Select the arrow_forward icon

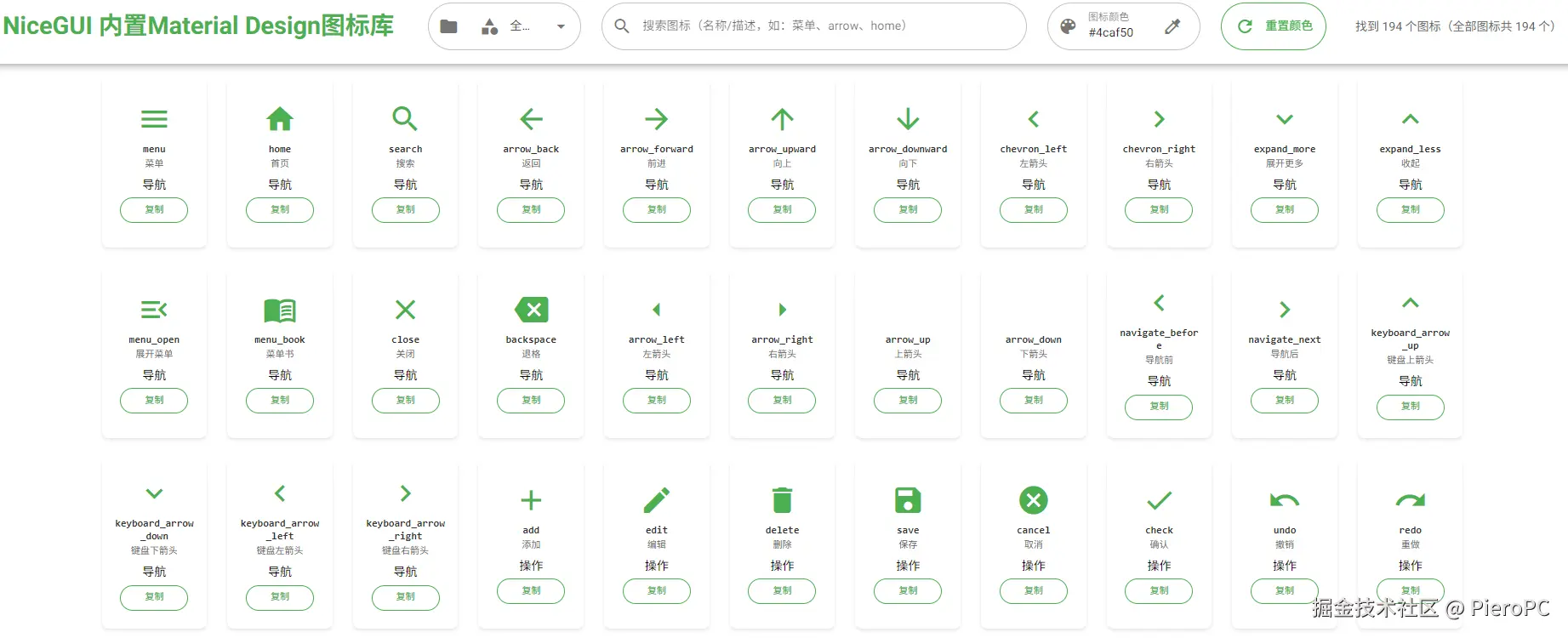657,119
